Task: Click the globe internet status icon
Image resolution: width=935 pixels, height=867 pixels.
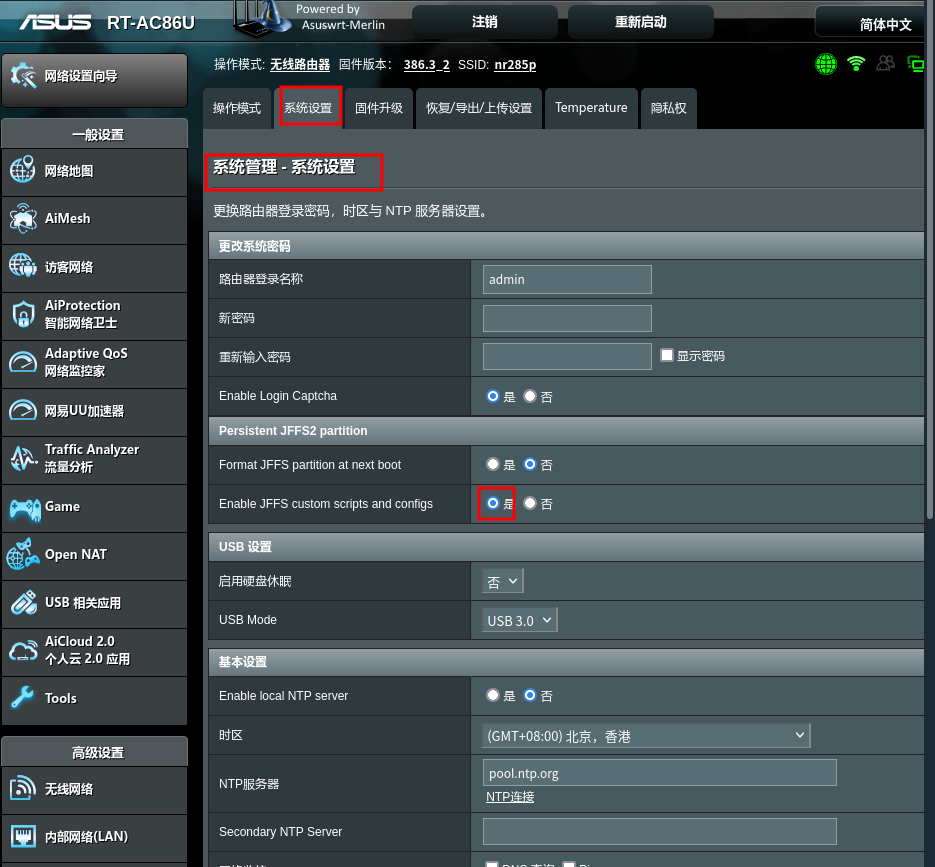Action: point(826,64)
